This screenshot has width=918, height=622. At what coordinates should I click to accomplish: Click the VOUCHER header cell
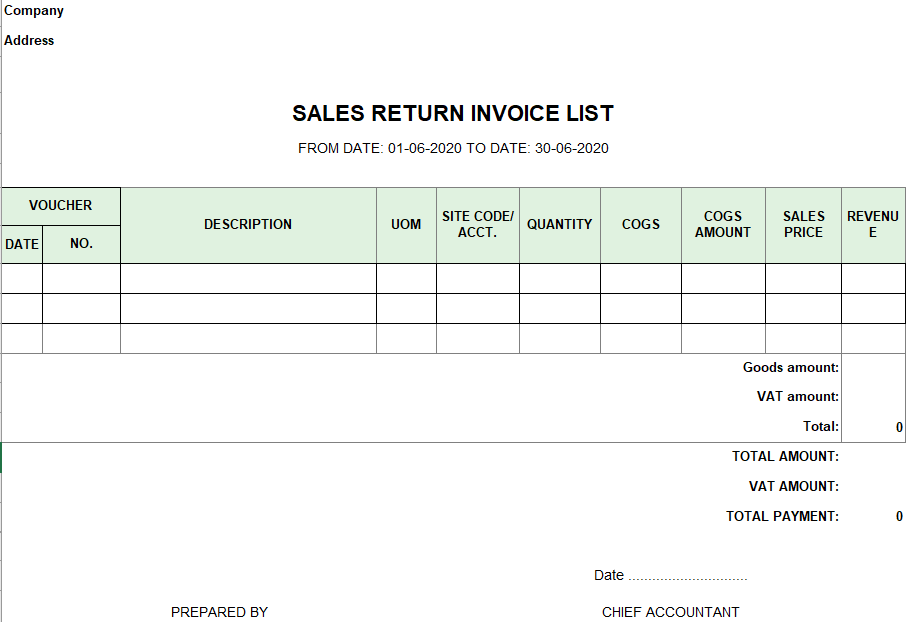click(x=61, y=206)
